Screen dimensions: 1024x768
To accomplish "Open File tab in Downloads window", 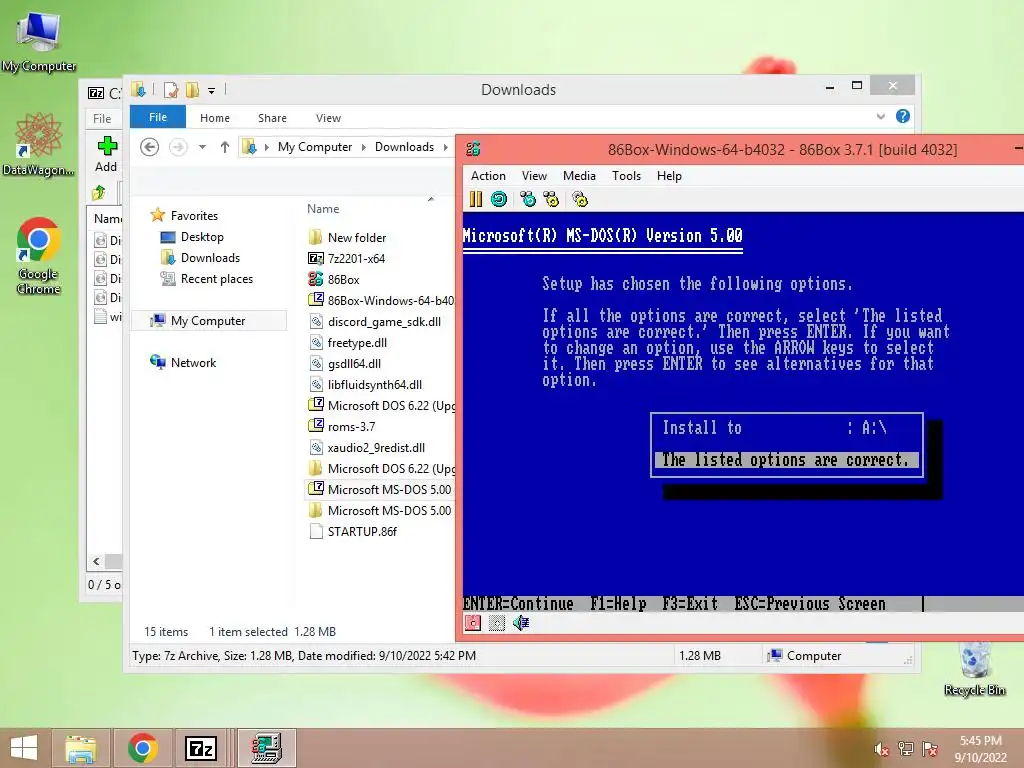I will [x=158, y=117].
